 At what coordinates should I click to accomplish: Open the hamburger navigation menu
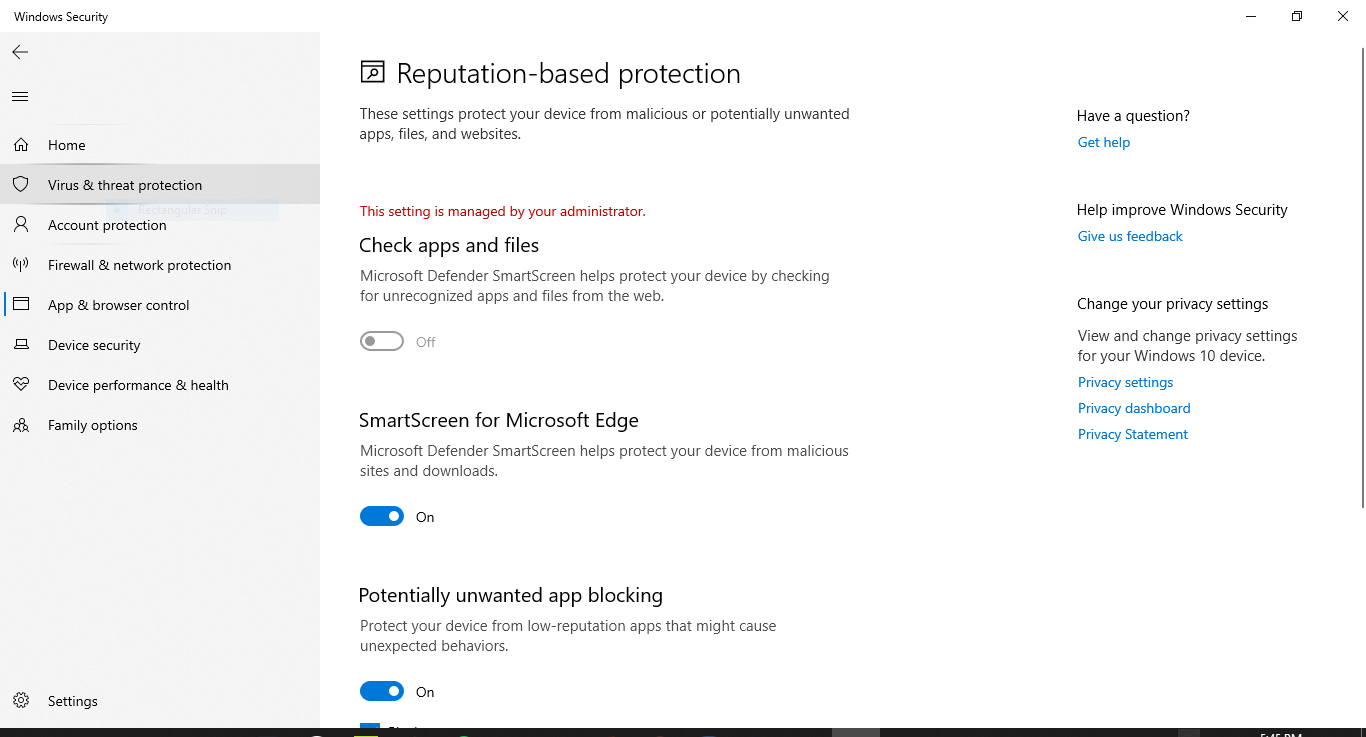(x=20, y=97)
